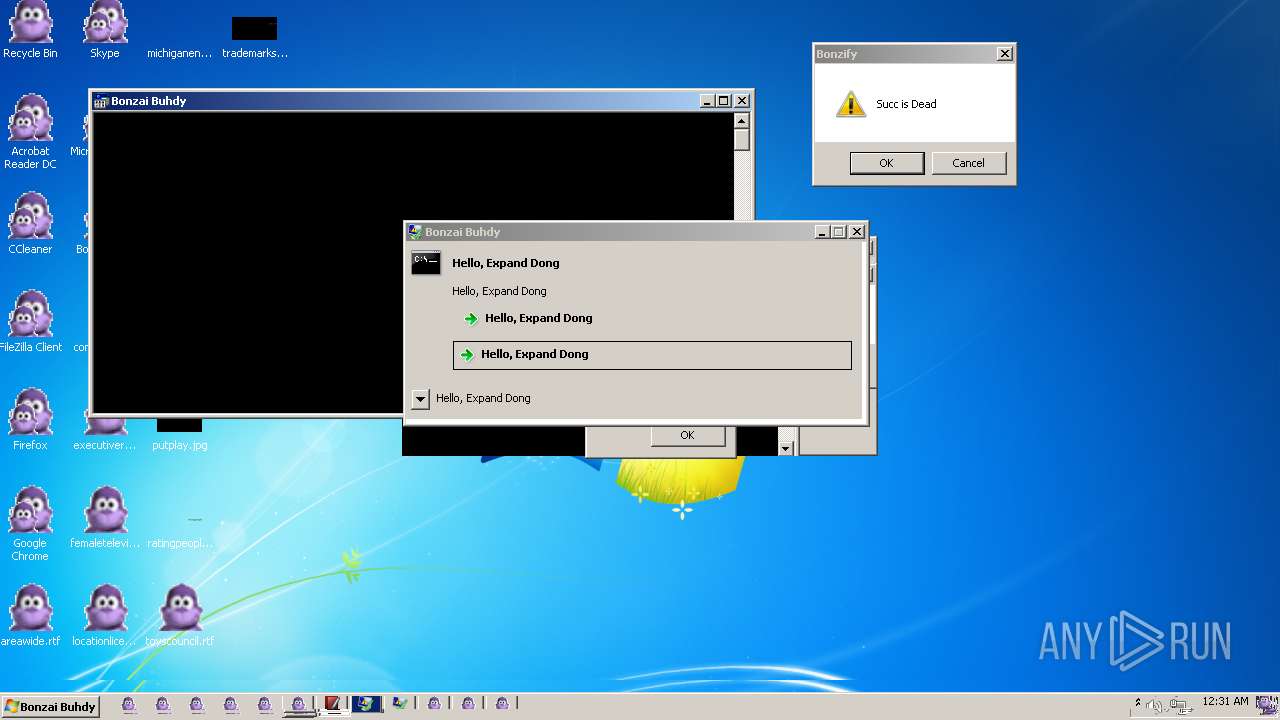
Task: Expand the Hello, Expand Dong details arrow
Action: tap(420, 399)
